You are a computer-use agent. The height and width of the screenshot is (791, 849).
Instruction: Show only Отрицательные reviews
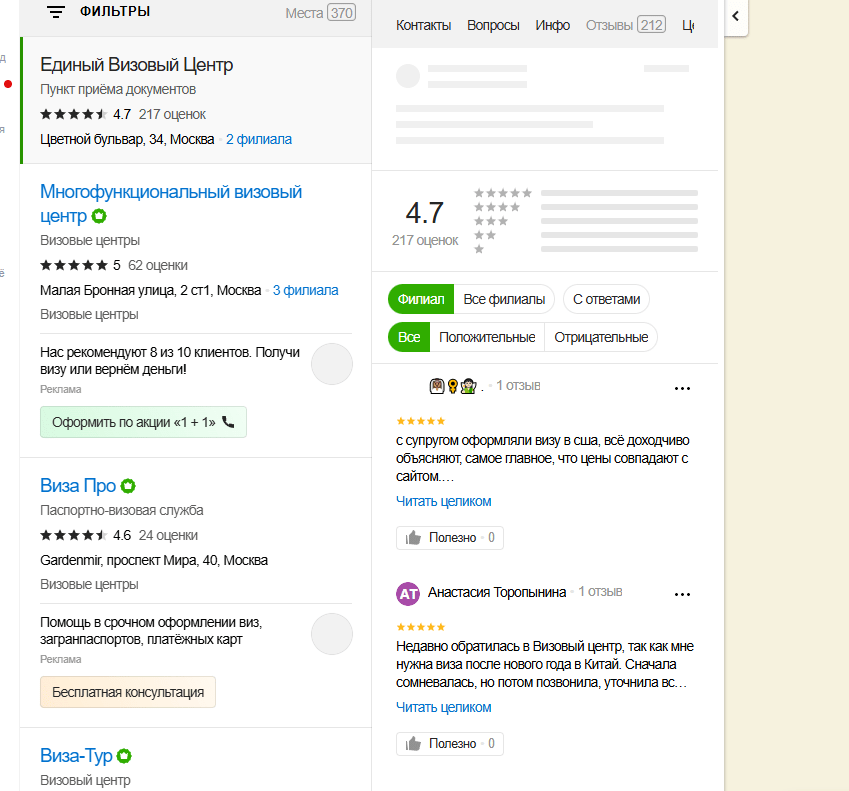coord(601,337)
